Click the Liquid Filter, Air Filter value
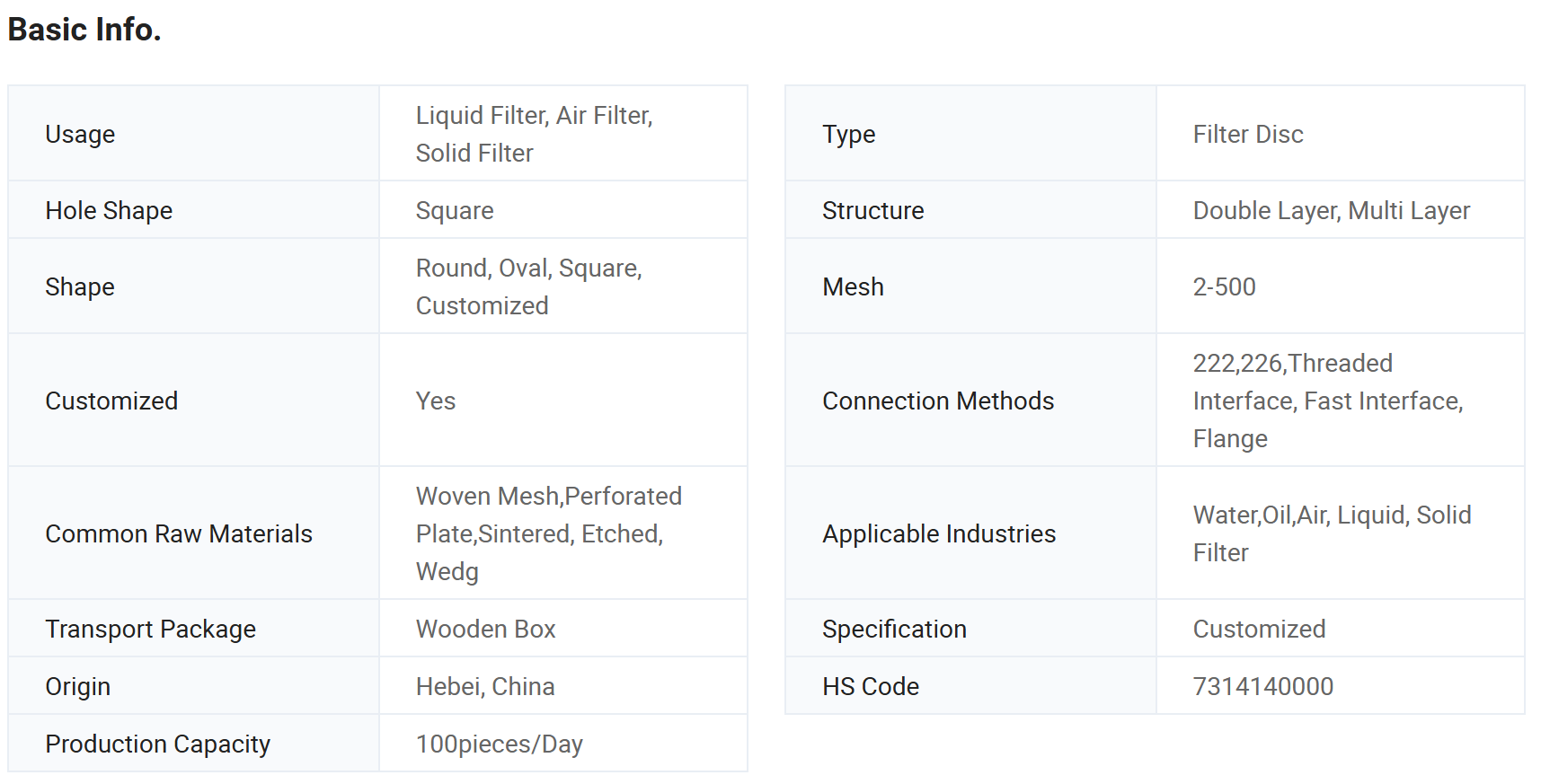 point(535,134)
